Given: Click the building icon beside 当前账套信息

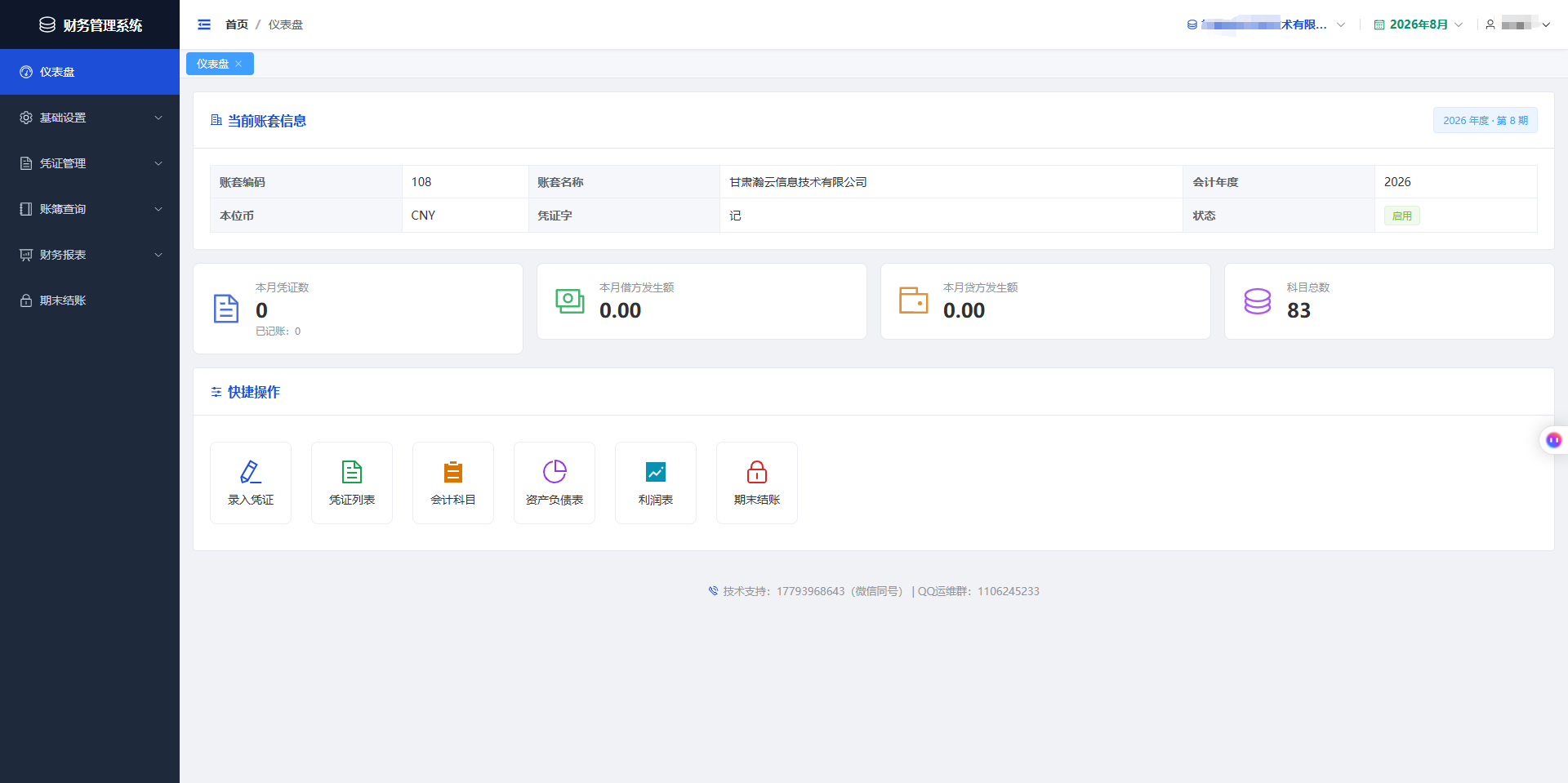Looking at the screenshot, I should point(216,120).
